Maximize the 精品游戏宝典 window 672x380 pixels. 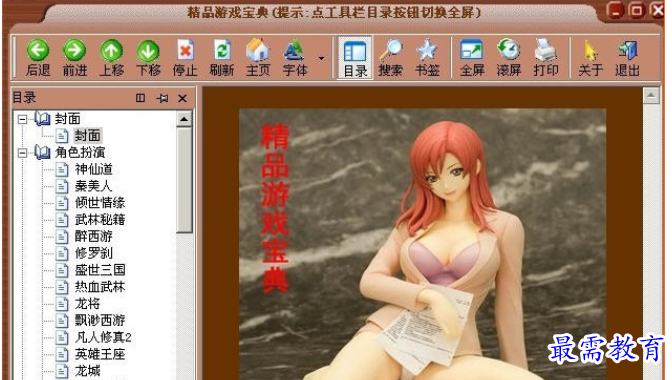tap(637, 10)
